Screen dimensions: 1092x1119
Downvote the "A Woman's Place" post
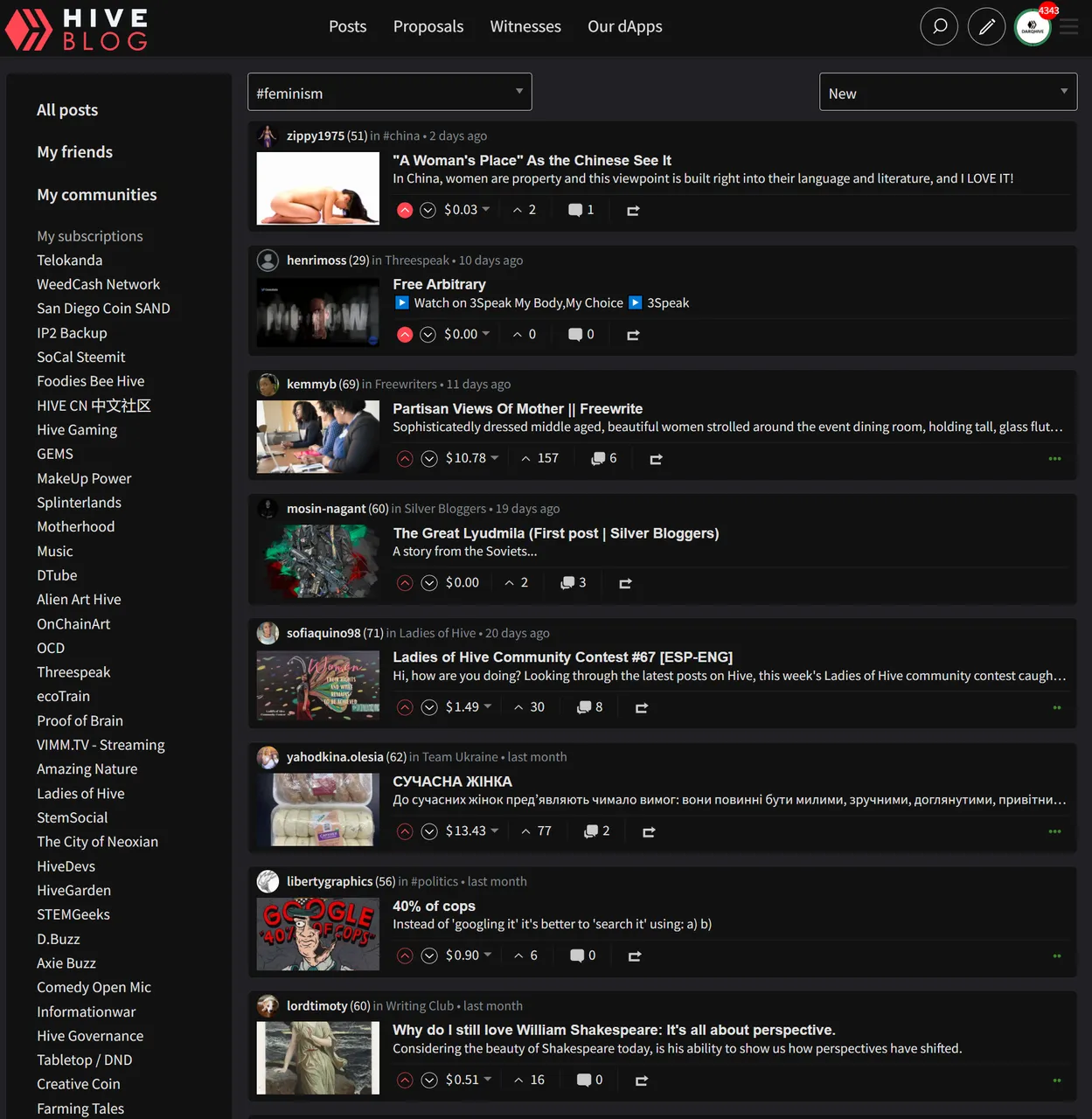[x=428, y=210]
